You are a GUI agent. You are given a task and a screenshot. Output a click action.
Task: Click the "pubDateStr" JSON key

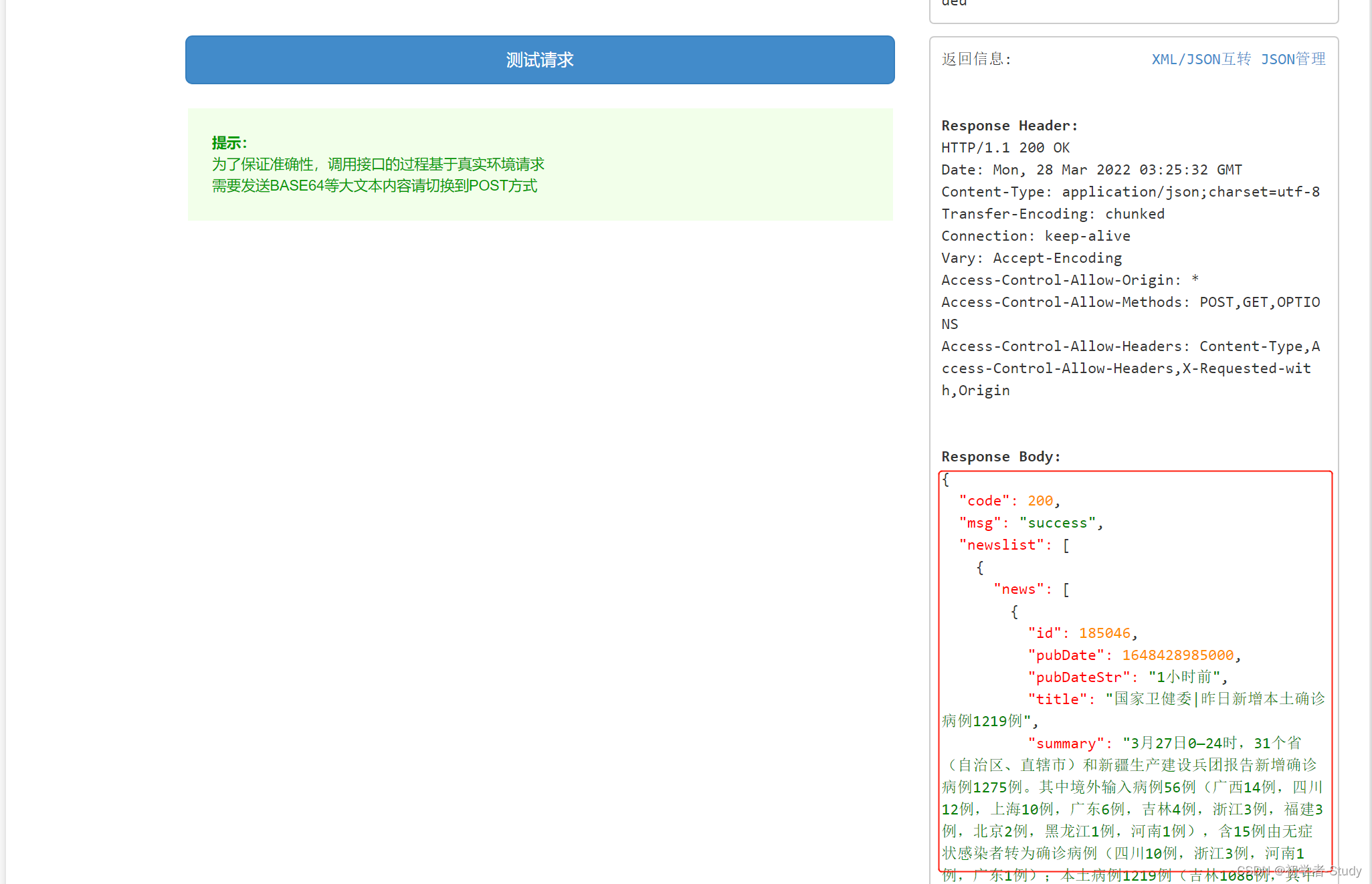[1078, 677]
